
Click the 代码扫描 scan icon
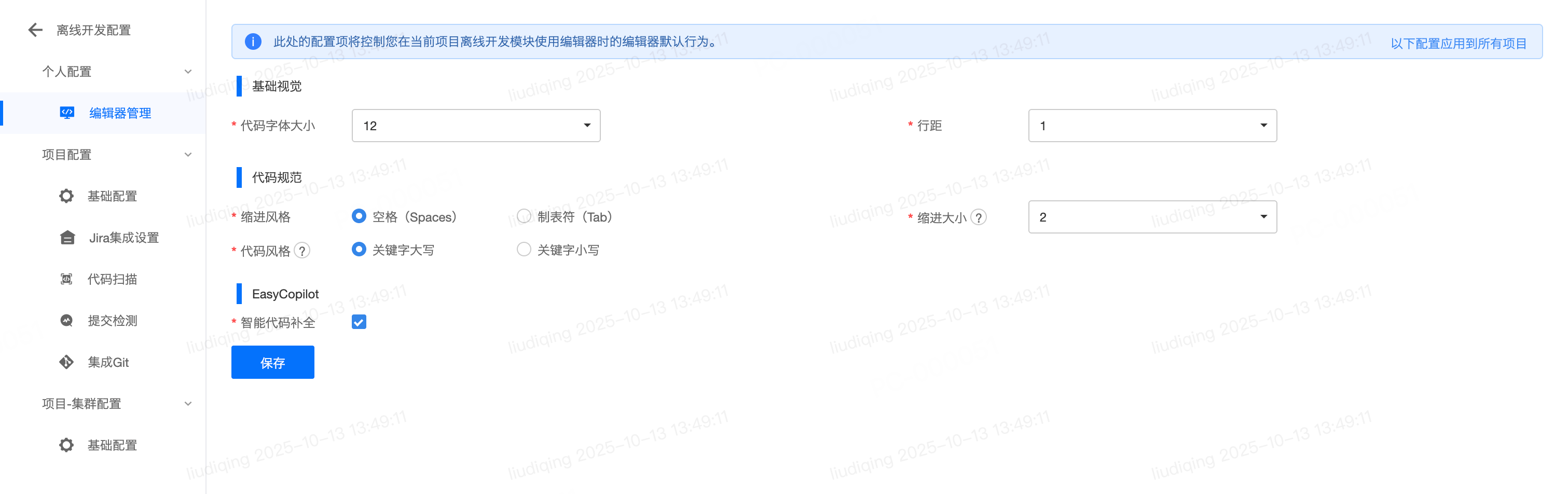66,278
